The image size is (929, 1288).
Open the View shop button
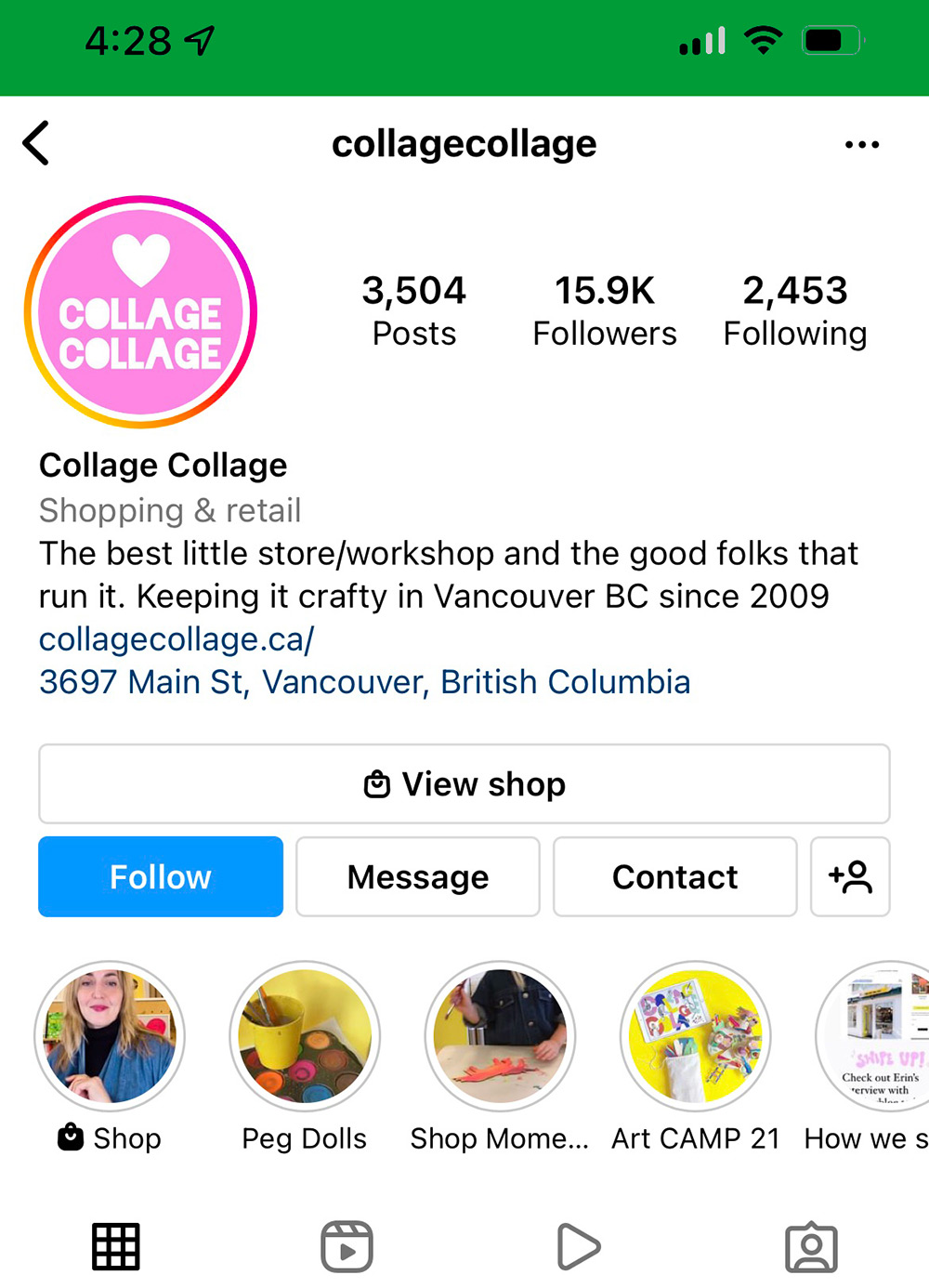click(464, 783)
